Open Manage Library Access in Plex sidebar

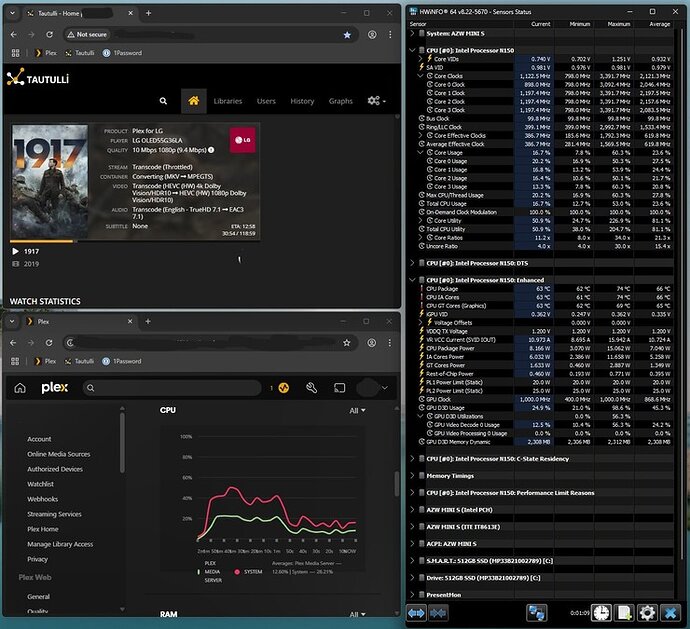(60, 544)
